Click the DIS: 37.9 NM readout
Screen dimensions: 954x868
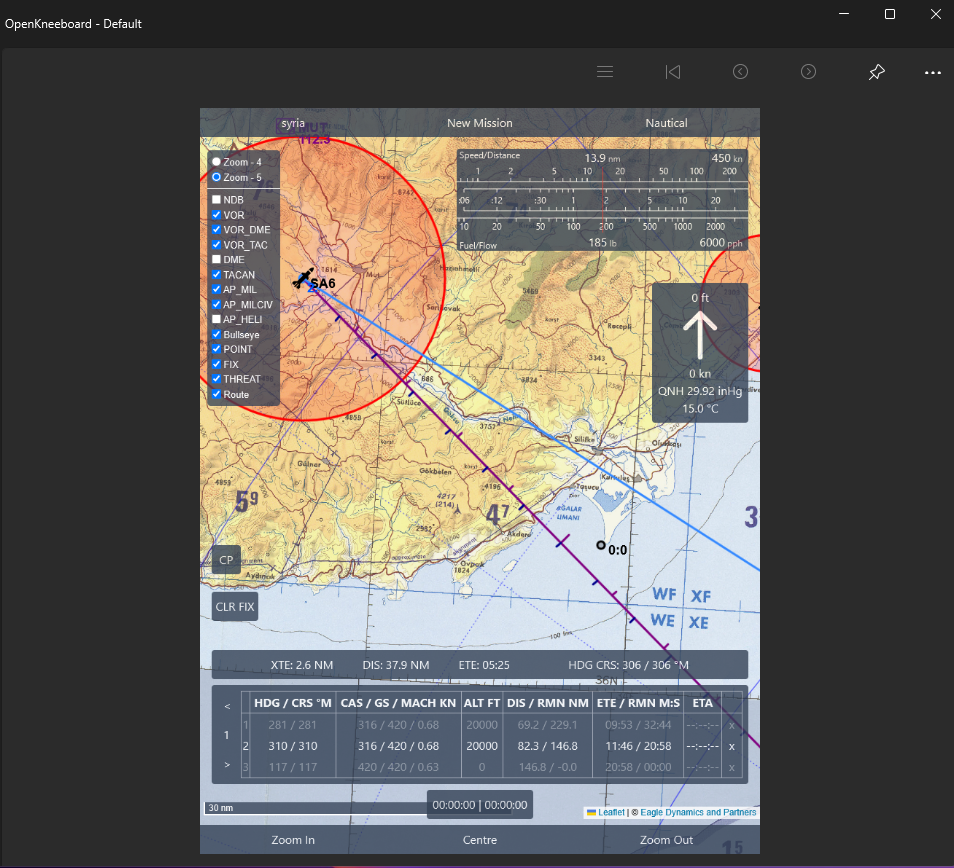(x=396, y=665)
